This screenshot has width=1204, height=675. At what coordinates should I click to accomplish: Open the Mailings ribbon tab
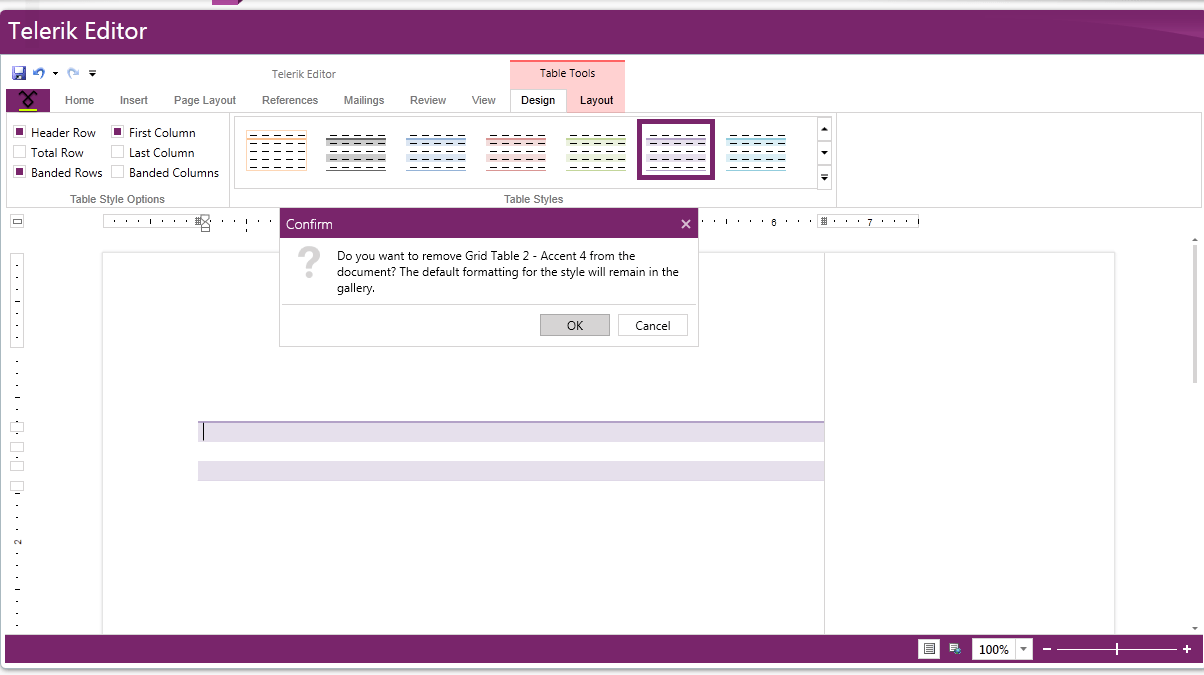point(364,100)
